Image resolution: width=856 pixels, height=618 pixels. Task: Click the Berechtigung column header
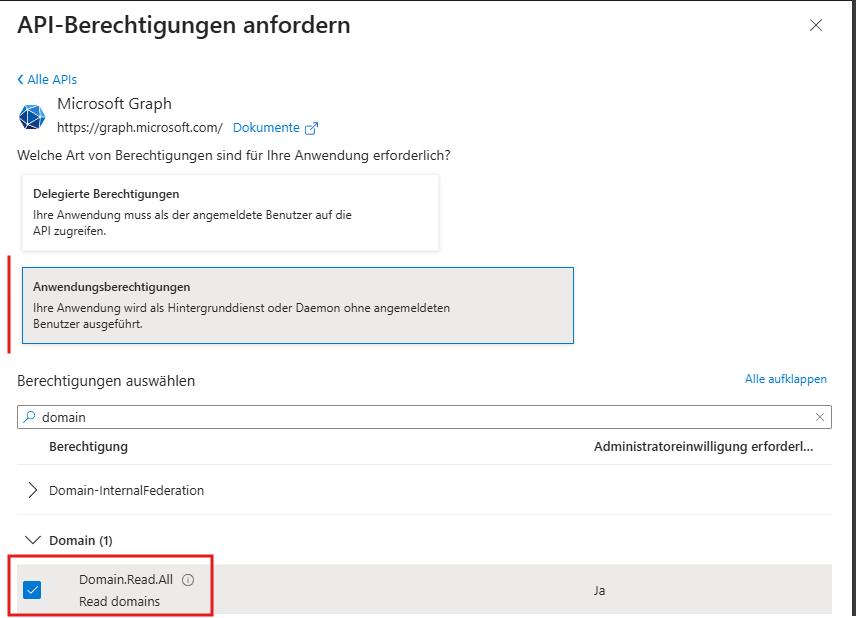[88, 447]
